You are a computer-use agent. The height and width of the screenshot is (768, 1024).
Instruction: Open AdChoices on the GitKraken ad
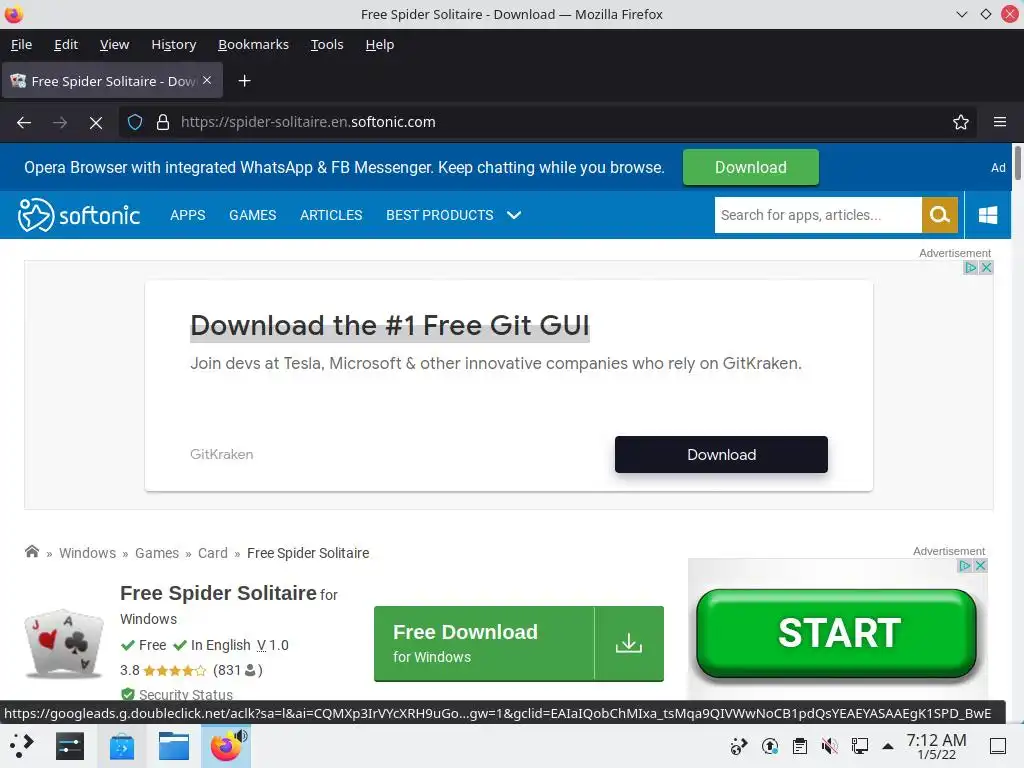click(971, 268)
